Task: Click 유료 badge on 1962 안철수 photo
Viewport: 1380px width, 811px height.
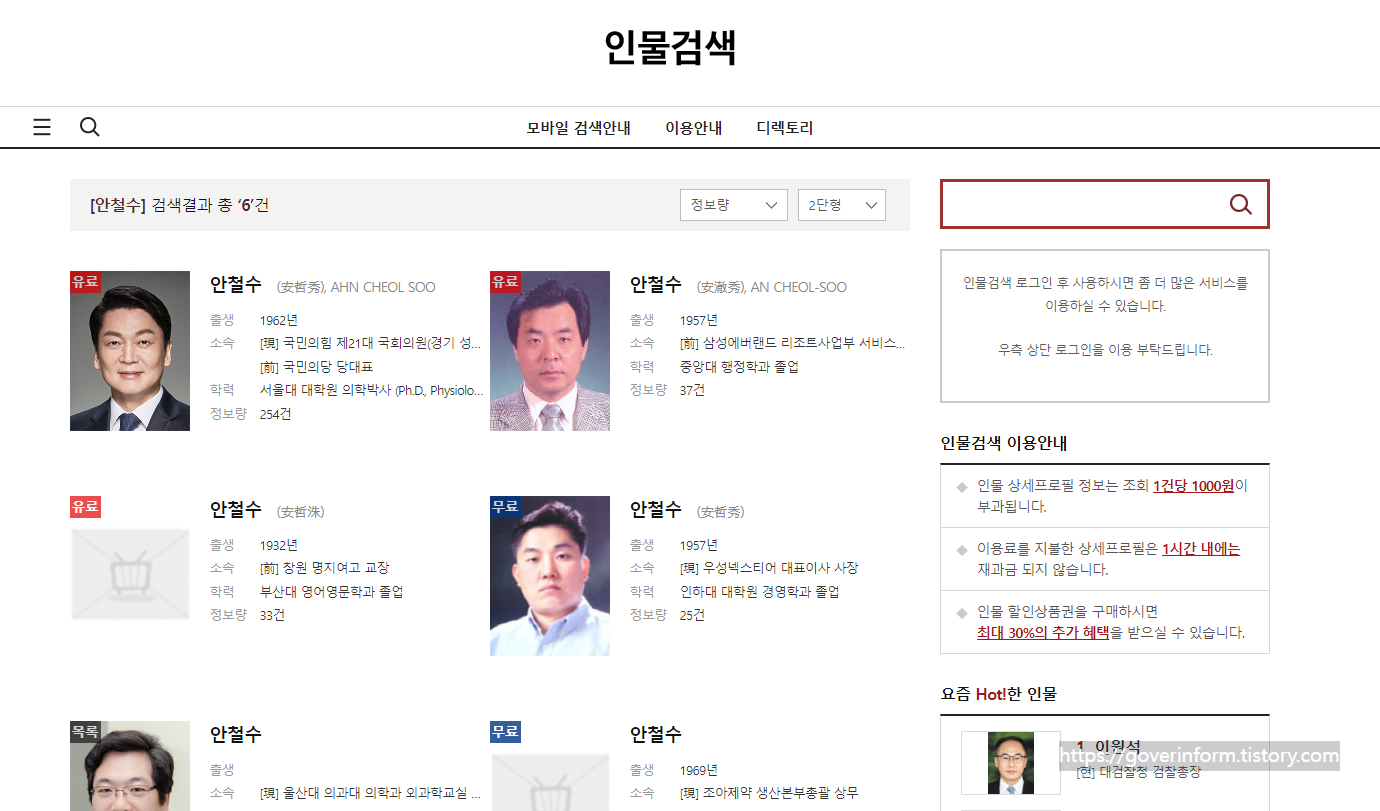Action: pos(85,282)
